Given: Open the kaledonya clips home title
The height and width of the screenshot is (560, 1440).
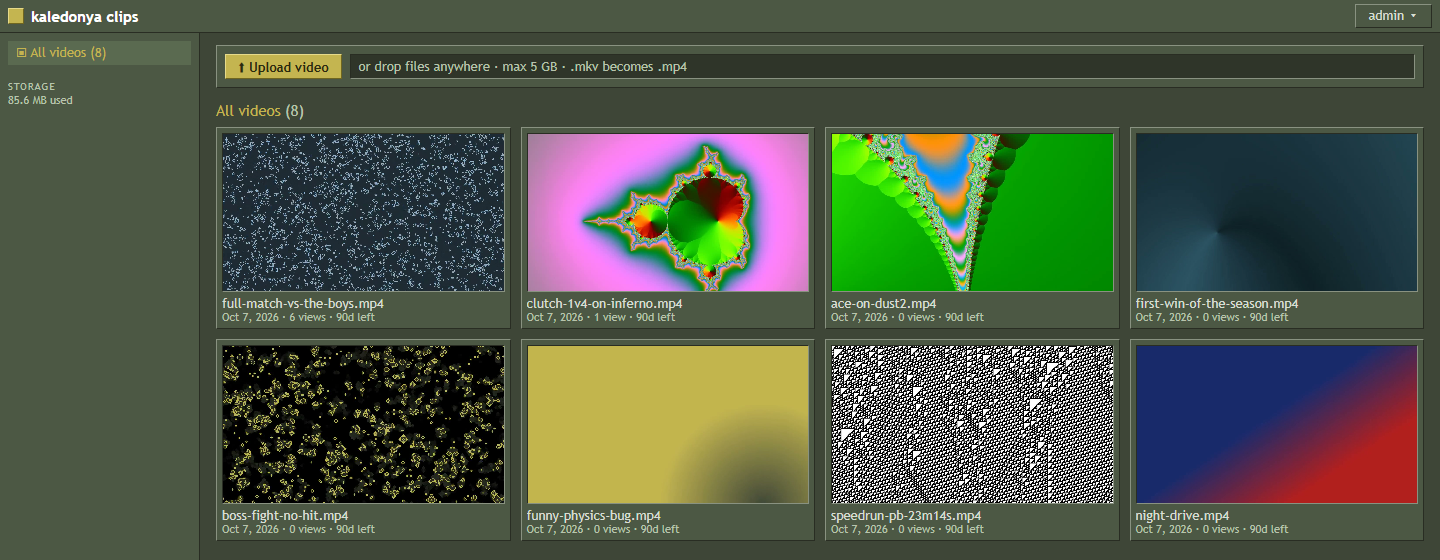Looking at the screenshot, I should tap(85, 16).
